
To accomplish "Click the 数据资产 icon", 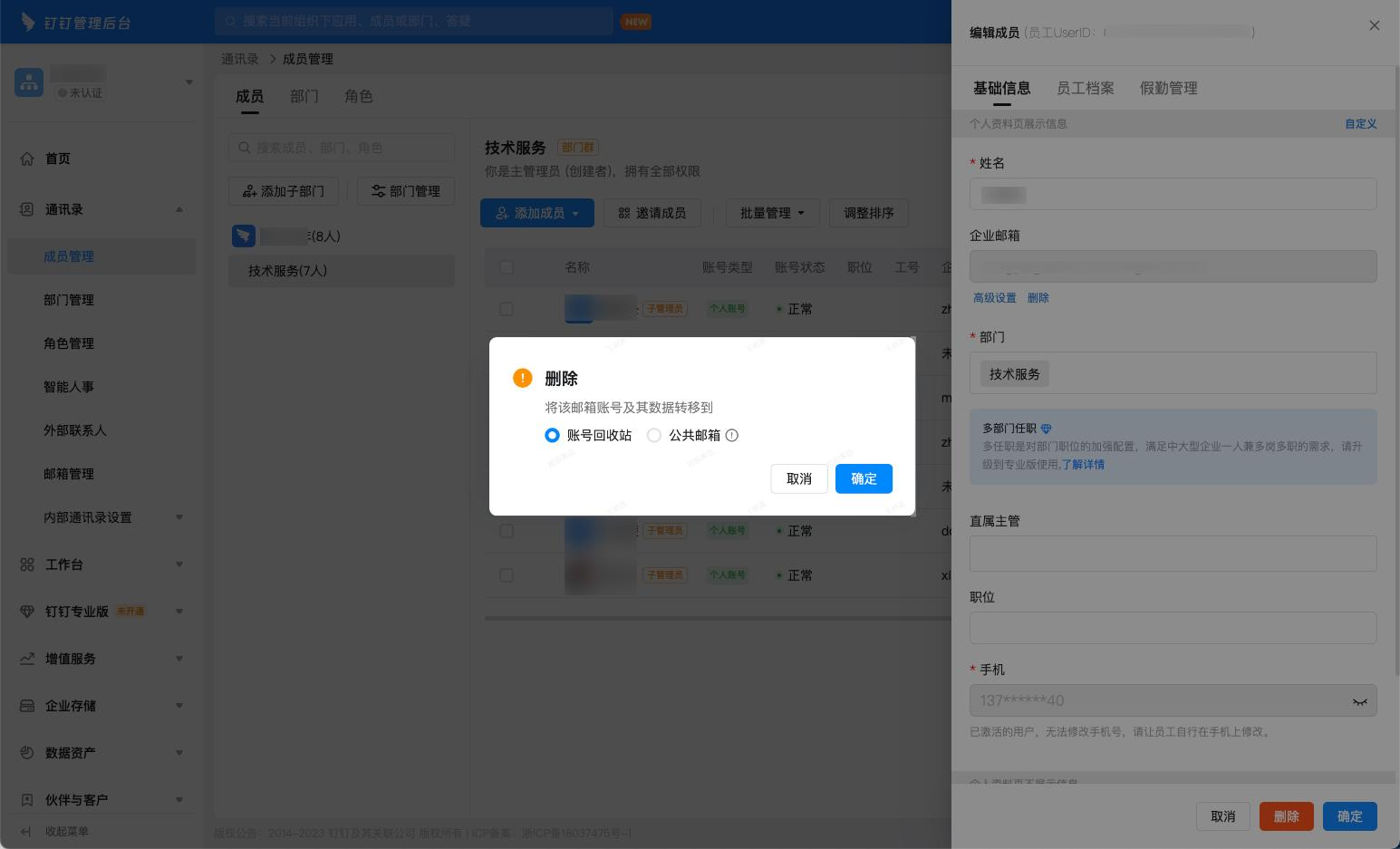I will pos(27,753).
